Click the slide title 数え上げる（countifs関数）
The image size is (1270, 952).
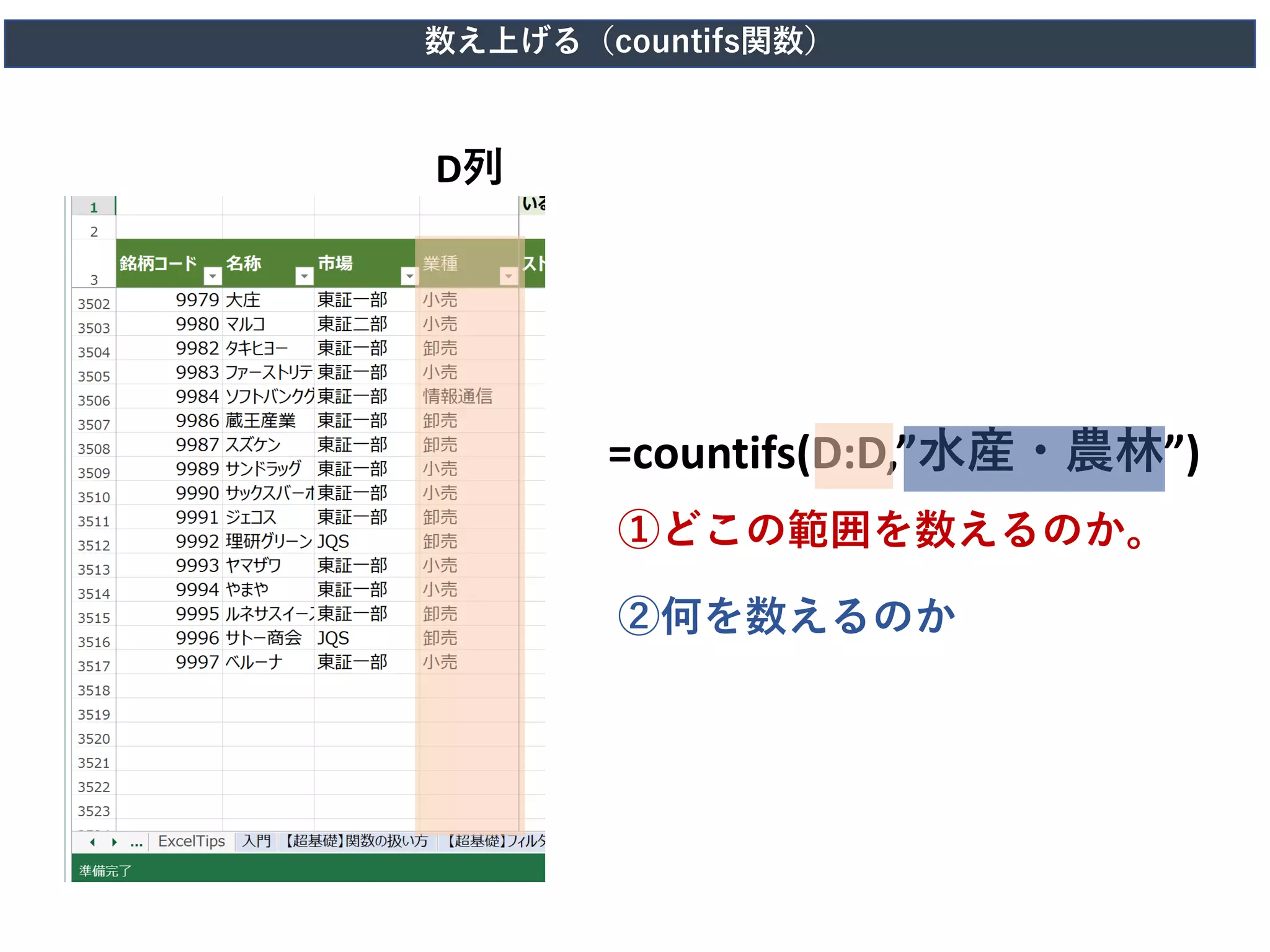click(x=621, y=42)
